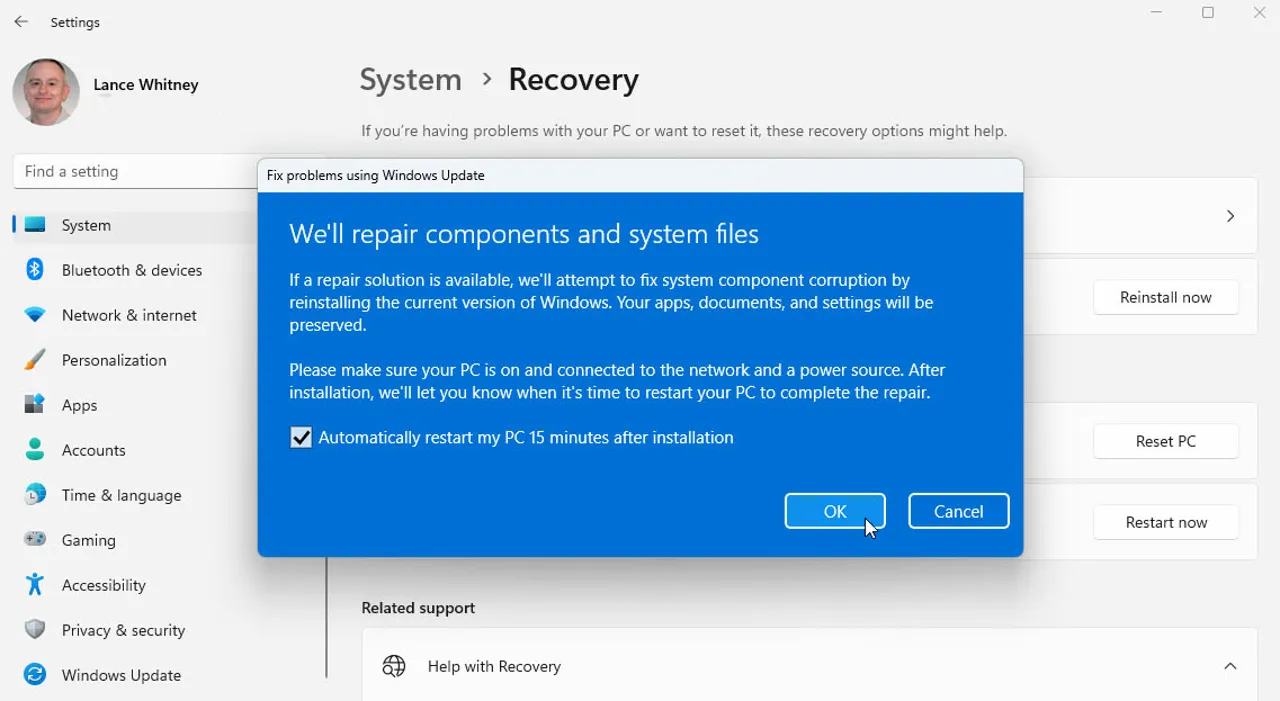The image size is (1280, 701).
Task: Click the Accounts person icon
Action: [x=35, y=450]
